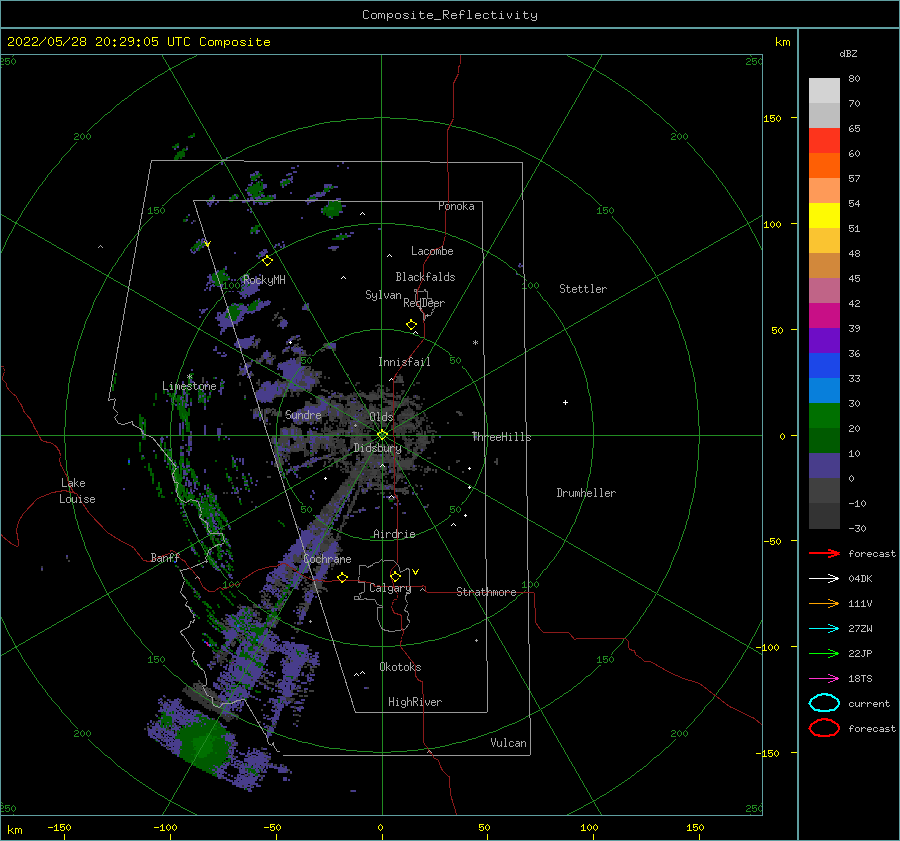Click the ThreeHills town label
The height and width of the screenshot is (841, 900).
(x=501, y=437)
